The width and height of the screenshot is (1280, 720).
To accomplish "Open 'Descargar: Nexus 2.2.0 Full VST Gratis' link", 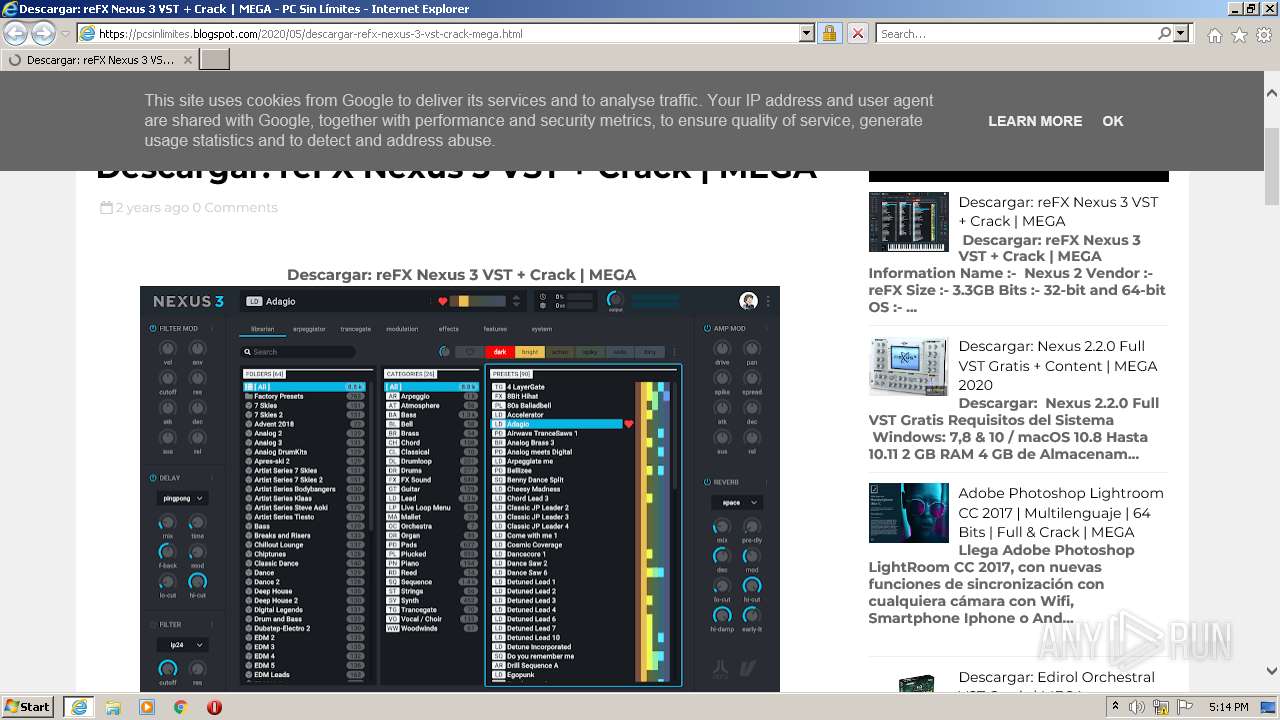I will pos(1058,365).
